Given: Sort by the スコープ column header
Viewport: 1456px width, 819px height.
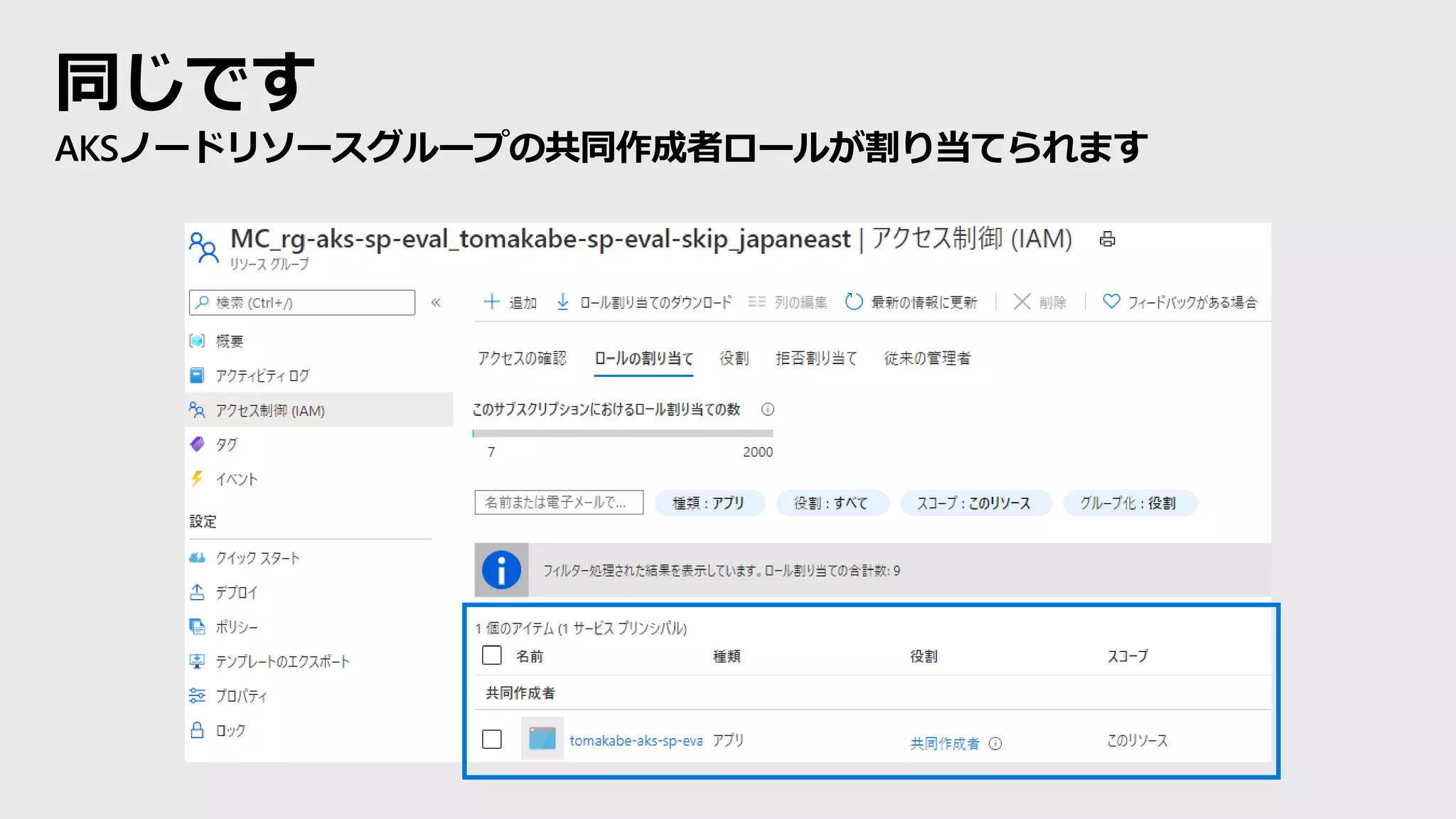Looking at the screenshot, I should tap(1128, 656).
